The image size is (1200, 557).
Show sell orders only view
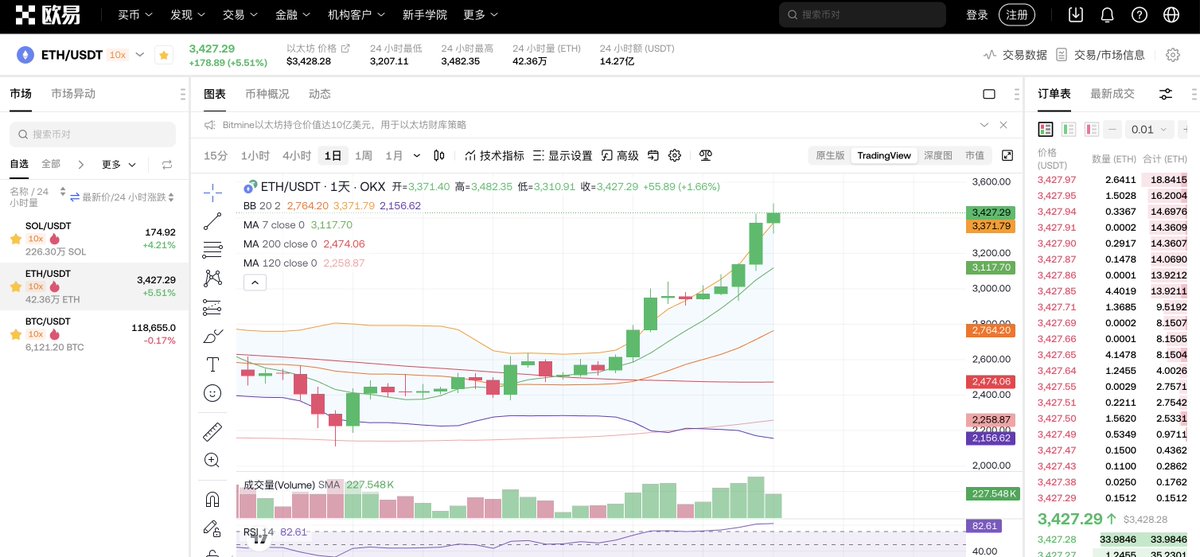tap(1091, 129)
